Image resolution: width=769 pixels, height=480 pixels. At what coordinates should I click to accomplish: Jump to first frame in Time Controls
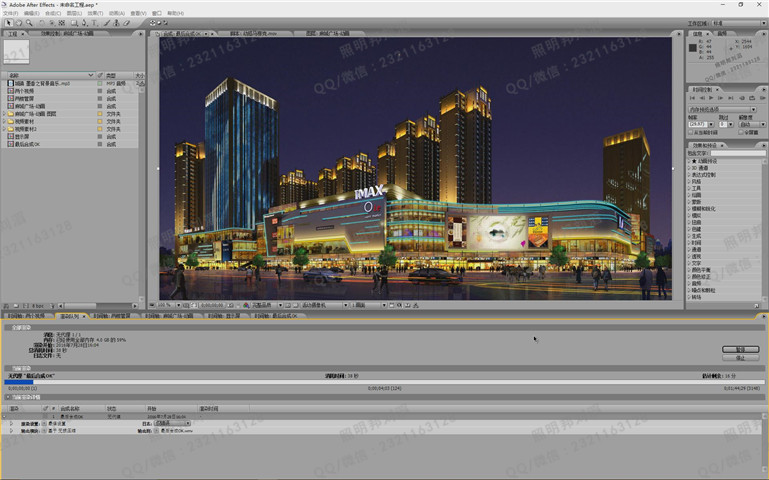tap(692, 98)
